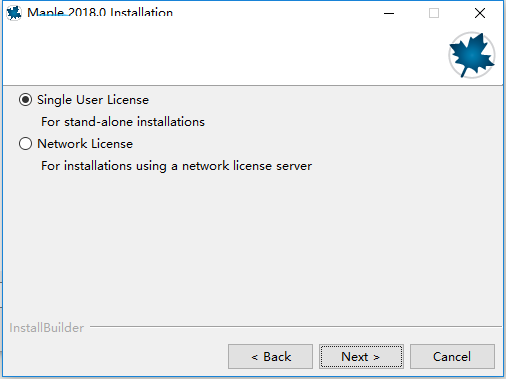Viewport: 506px width, 379px height.
Task: Click the Maple leaf icon in title bar
Action: 14,13
